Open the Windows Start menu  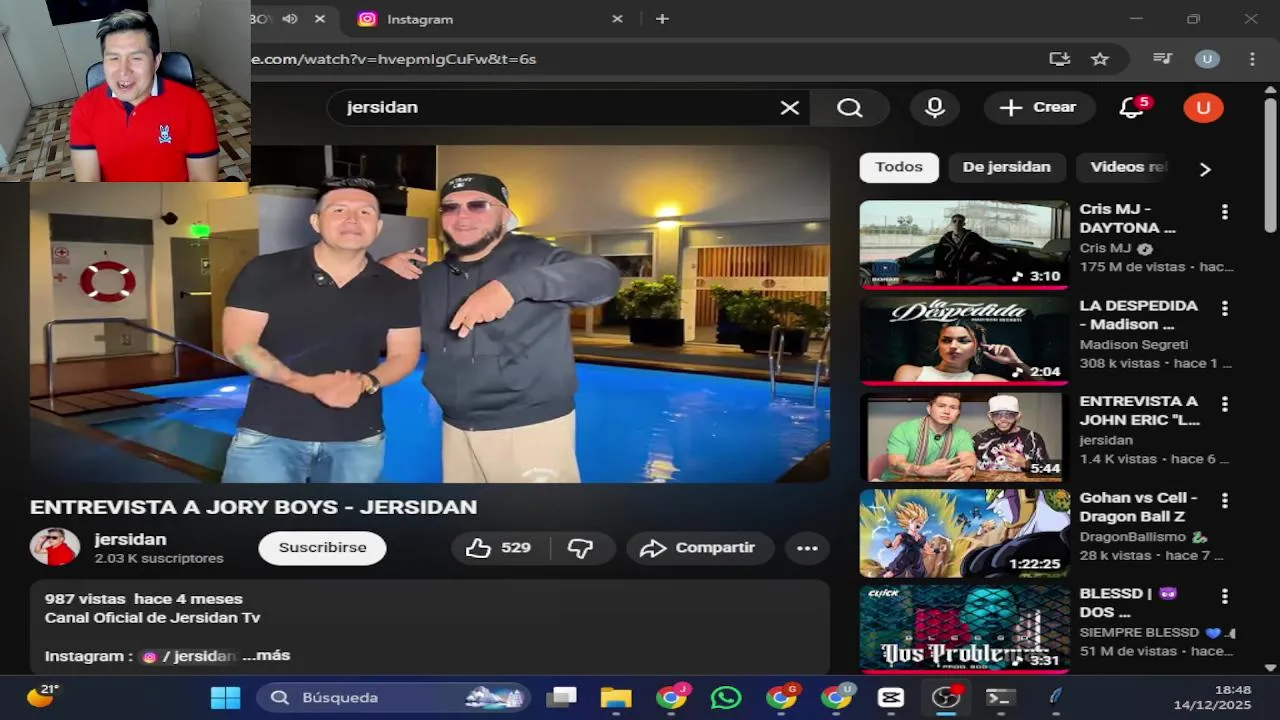[225, 698]
